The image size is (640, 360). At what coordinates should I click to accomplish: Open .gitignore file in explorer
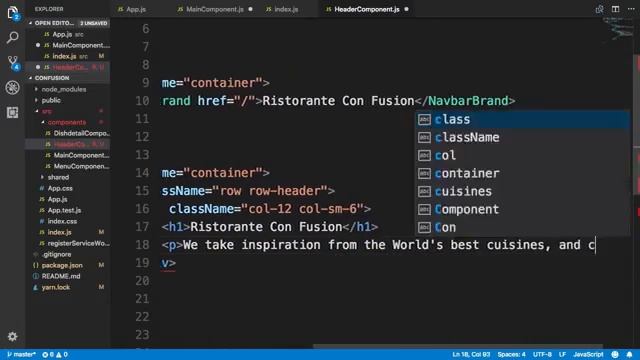pos(68,254)
